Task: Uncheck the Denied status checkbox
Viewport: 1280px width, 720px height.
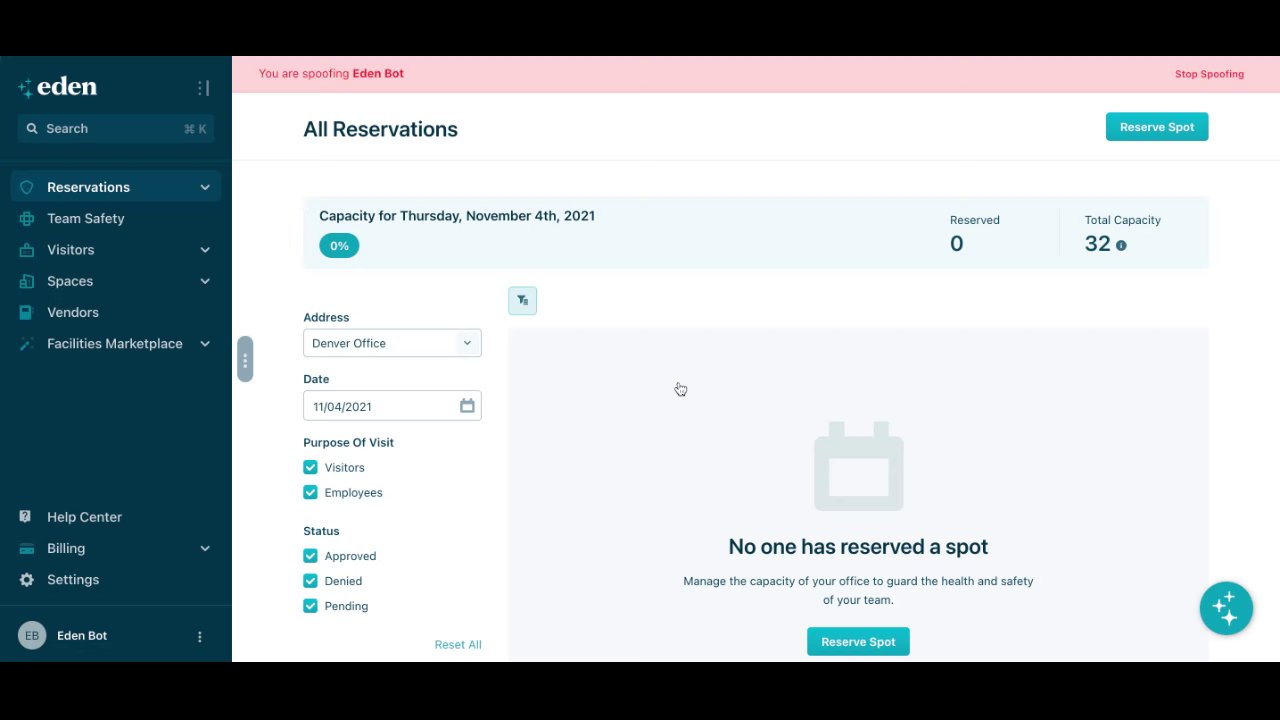Action: tap(310, 580)
